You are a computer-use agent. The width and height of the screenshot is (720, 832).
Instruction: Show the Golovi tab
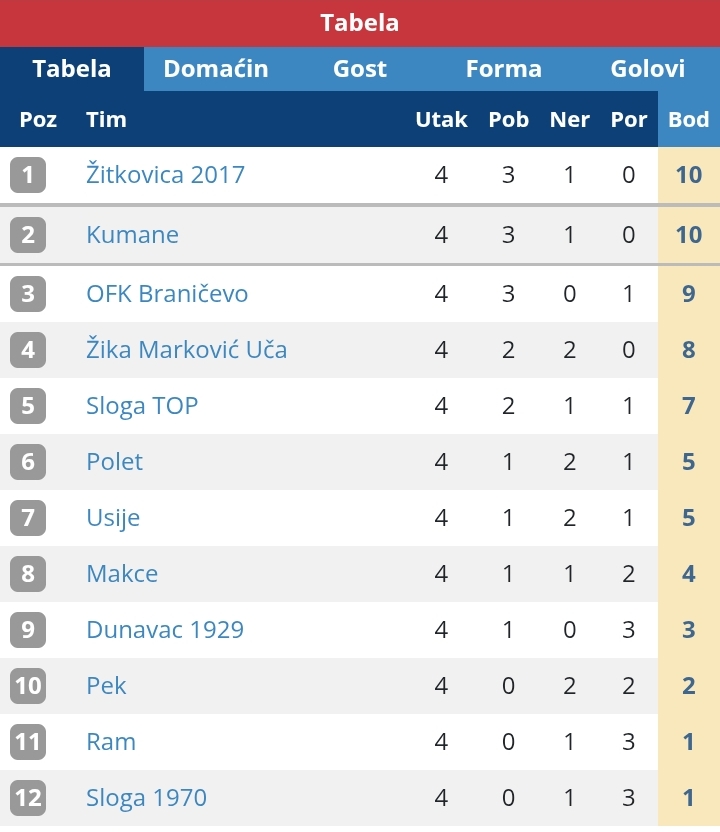(x=648, y=69)
